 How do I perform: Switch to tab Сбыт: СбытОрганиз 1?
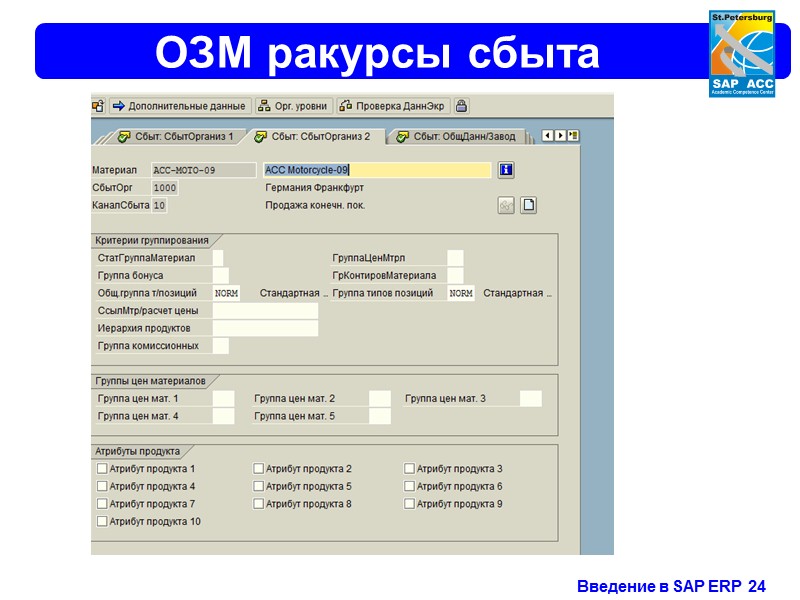tap(177, 137)
